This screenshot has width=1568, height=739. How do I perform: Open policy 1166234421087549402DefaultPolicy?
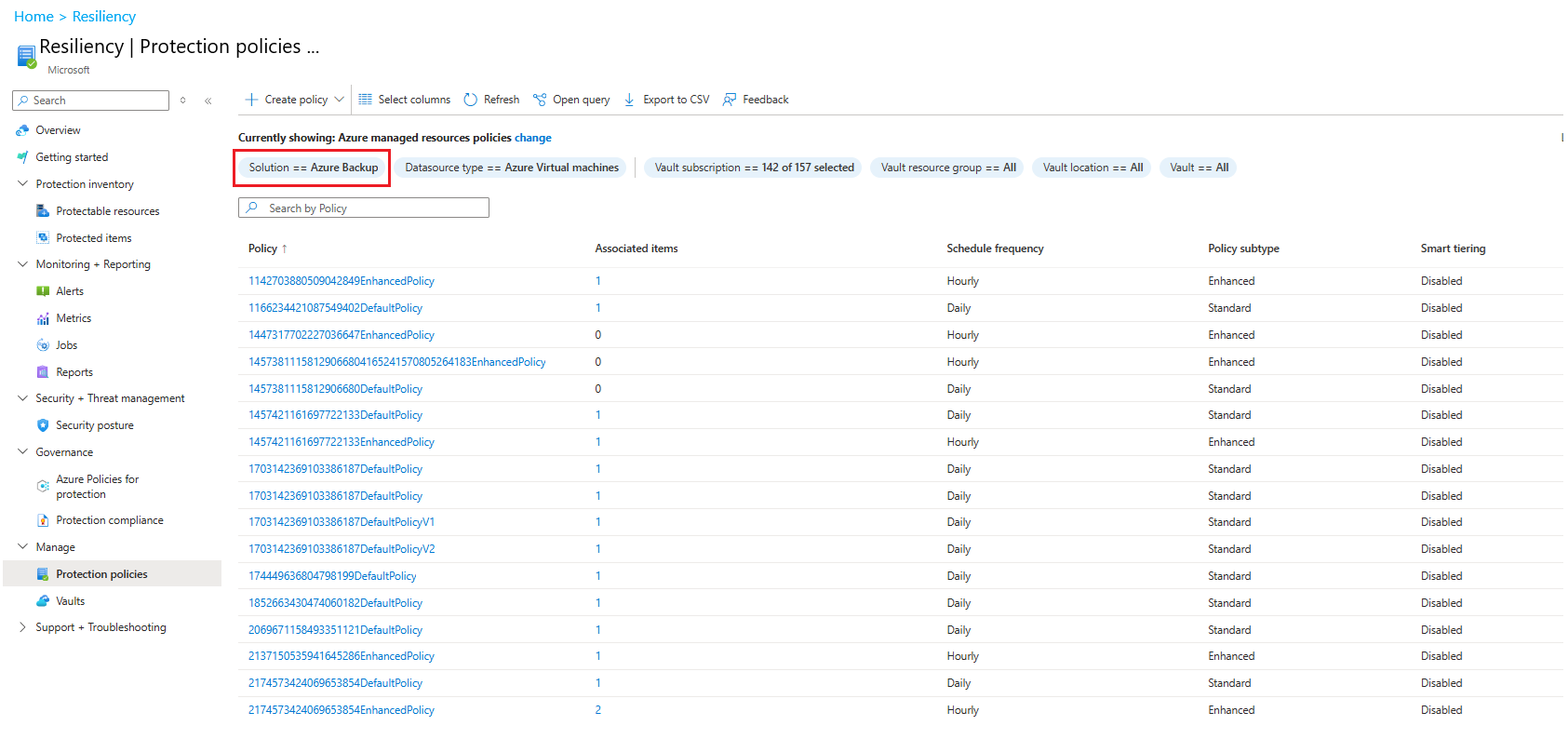click(x=335, y=308)
